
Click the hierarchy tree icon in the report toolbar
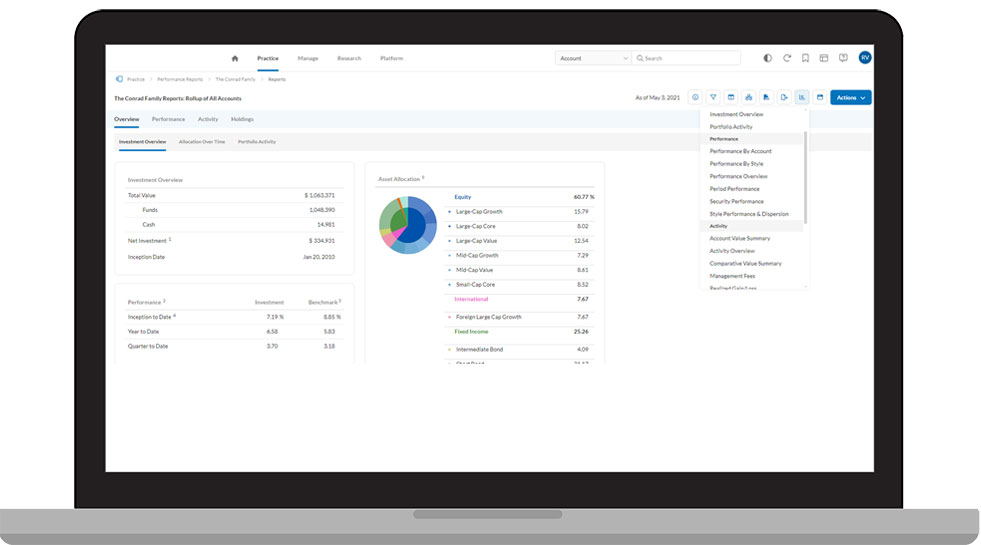click(748, 98)
